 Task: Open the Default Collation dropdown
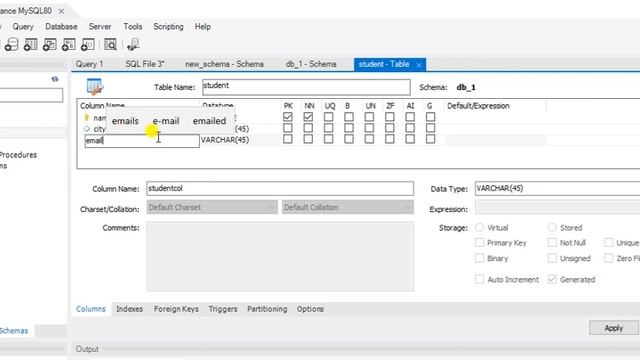pos(348,207)
